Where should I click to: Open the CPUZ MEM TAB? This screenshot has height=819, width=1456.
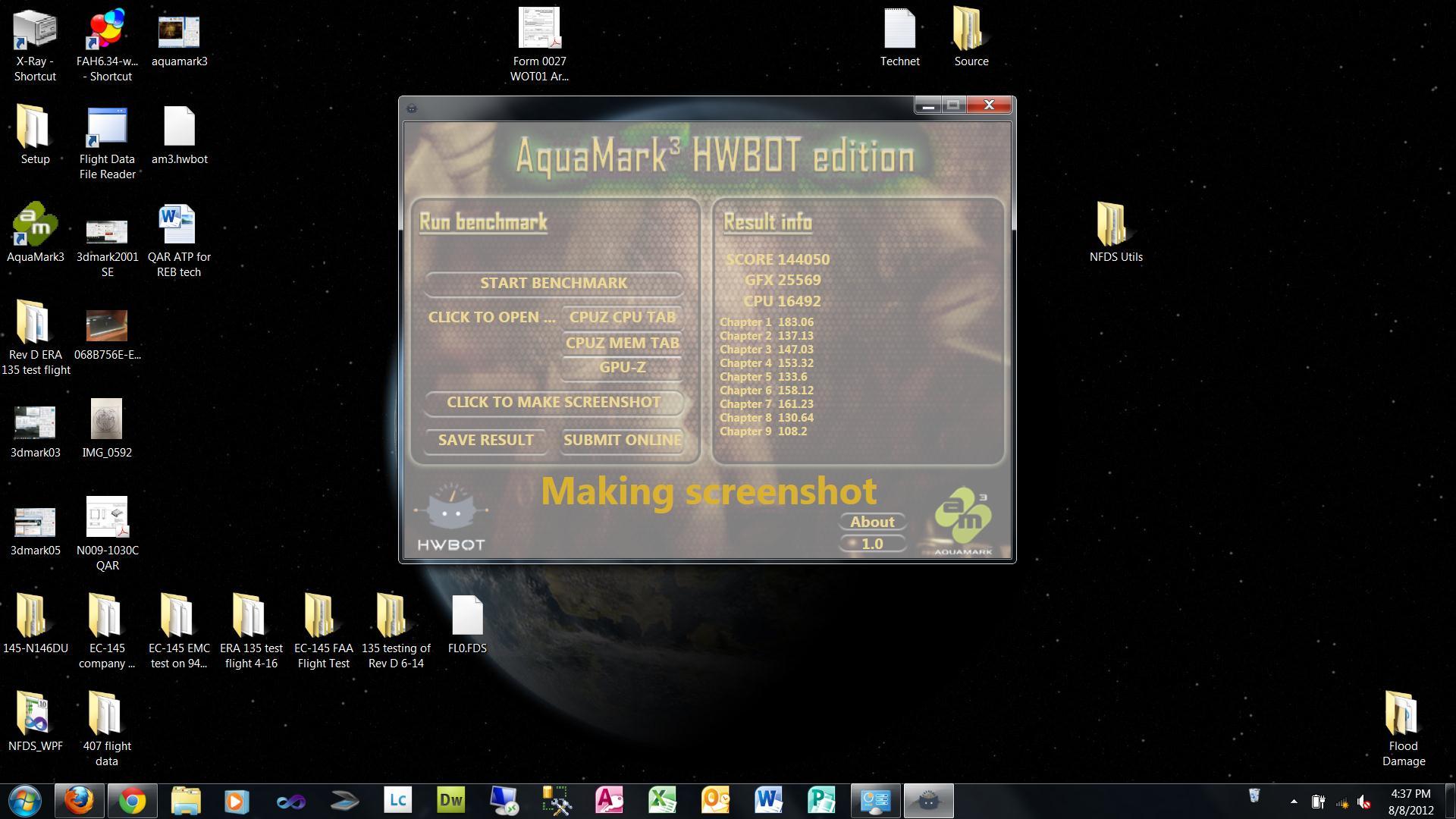pyautogui.click(x=622, y=343)
